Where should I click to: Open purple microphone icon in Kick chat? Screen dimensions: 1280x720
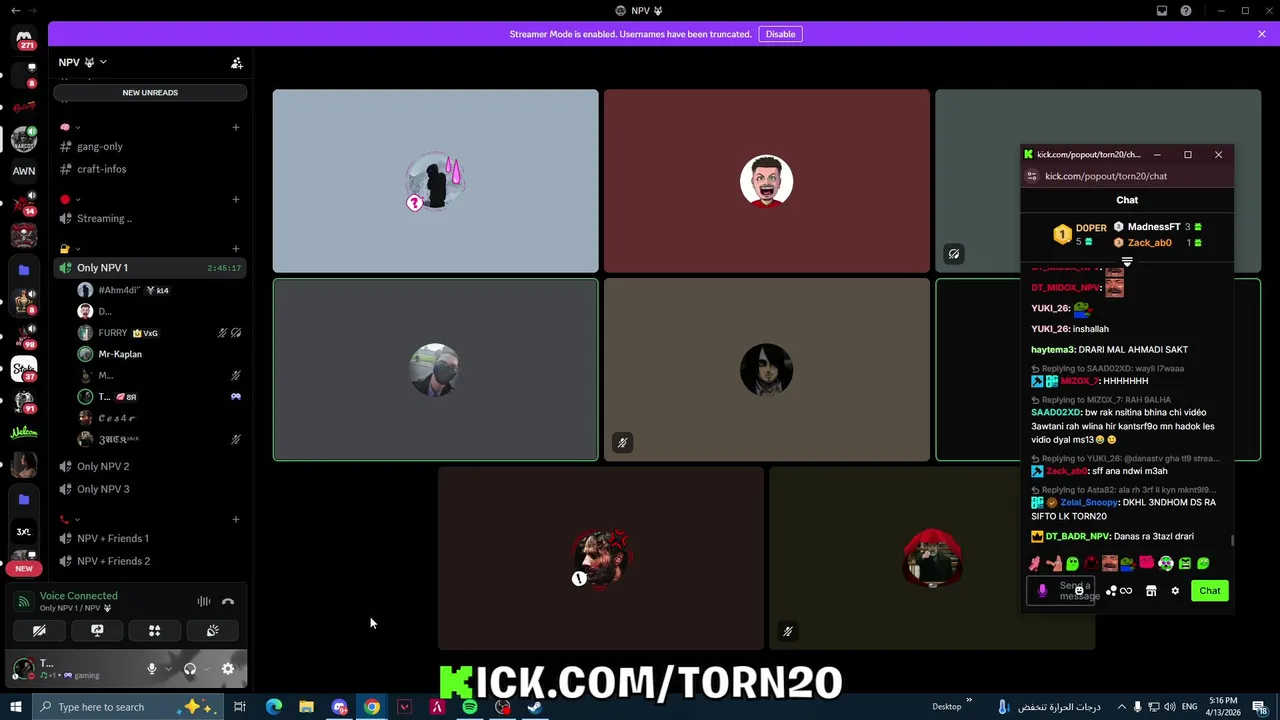coord(1042,591)
